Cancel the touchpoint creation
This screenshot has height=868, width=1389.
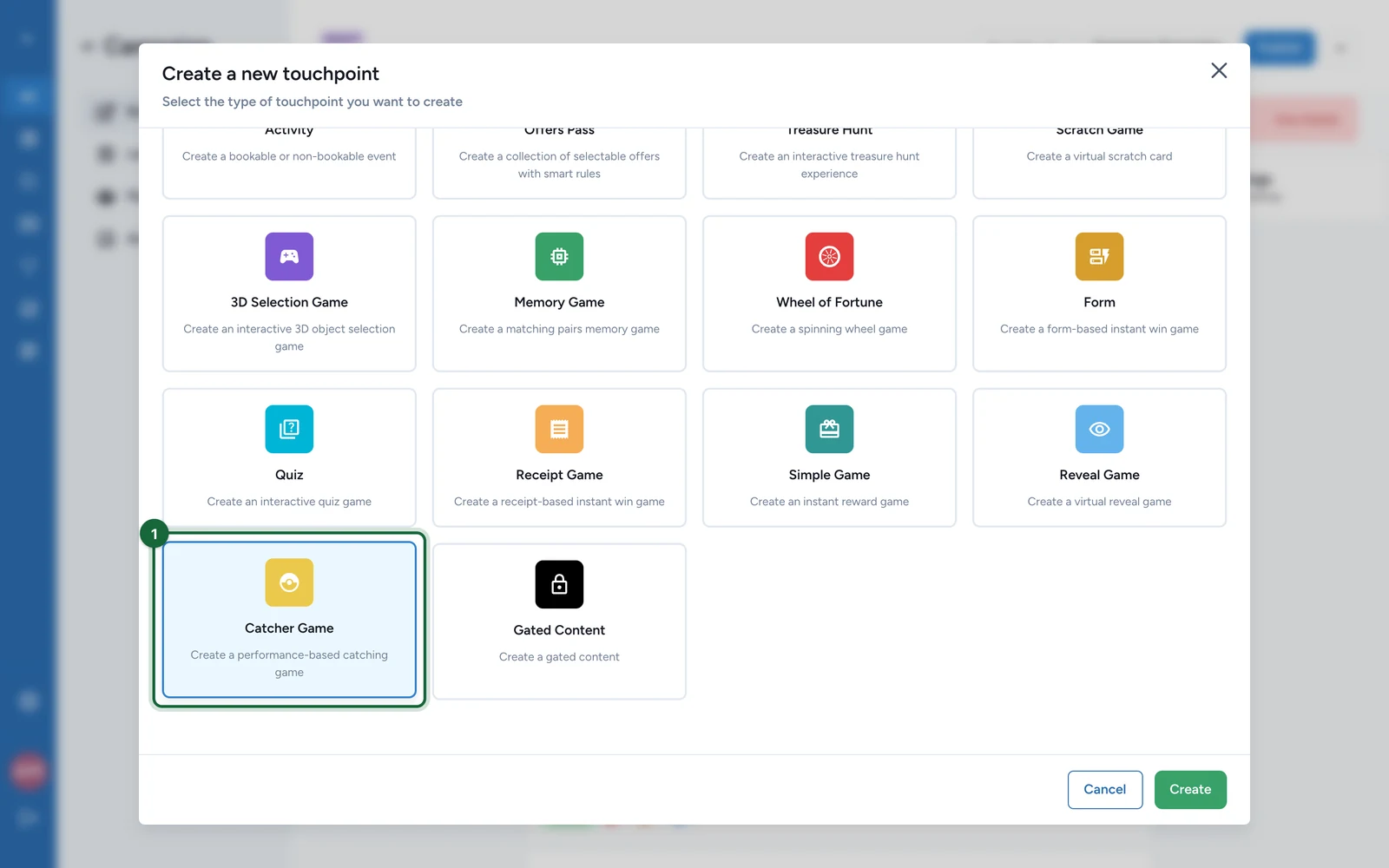[1105, 789]
